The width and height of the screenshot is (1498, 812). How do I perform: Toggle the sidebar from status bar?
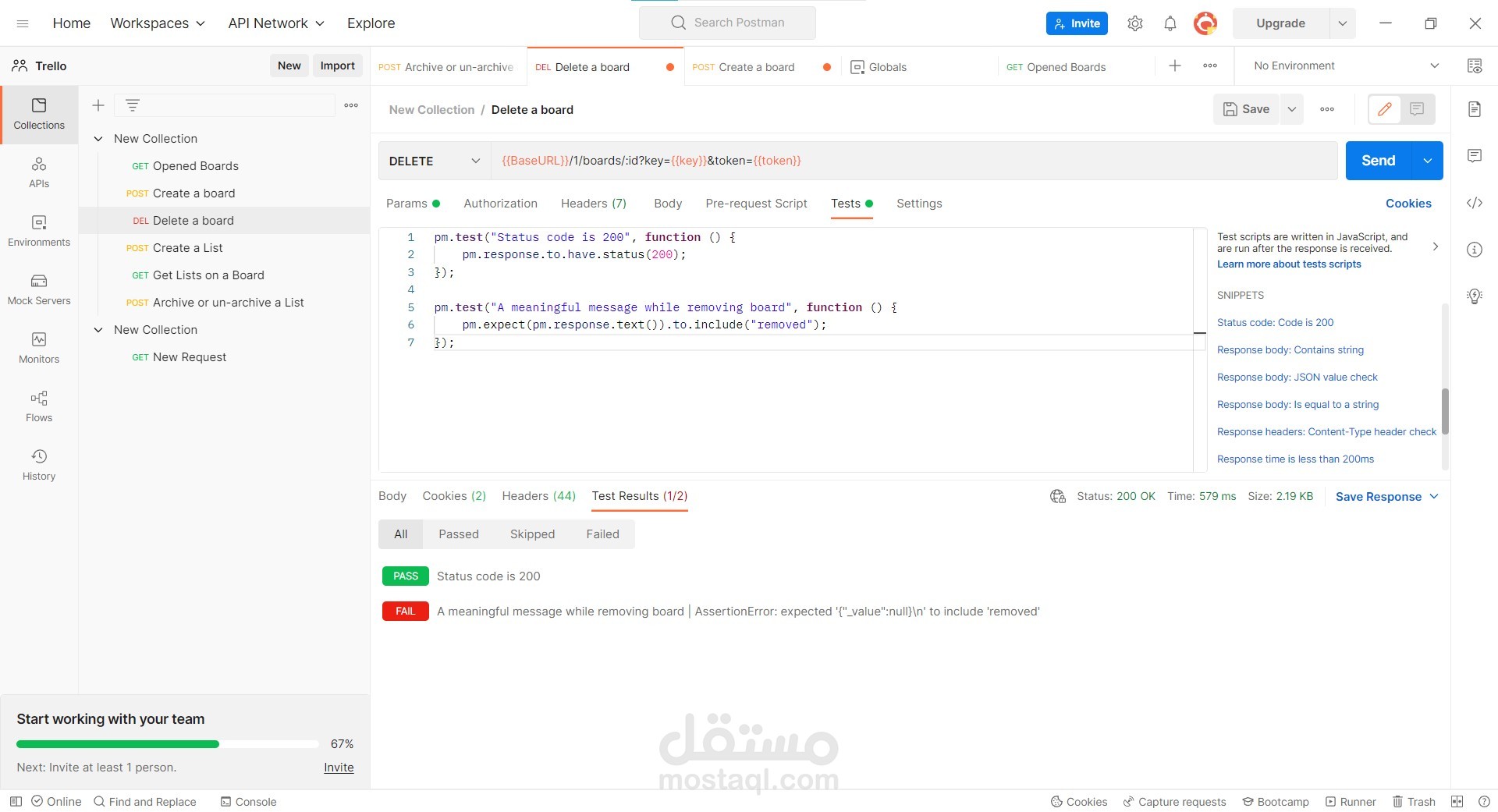[x=16, y=802]
